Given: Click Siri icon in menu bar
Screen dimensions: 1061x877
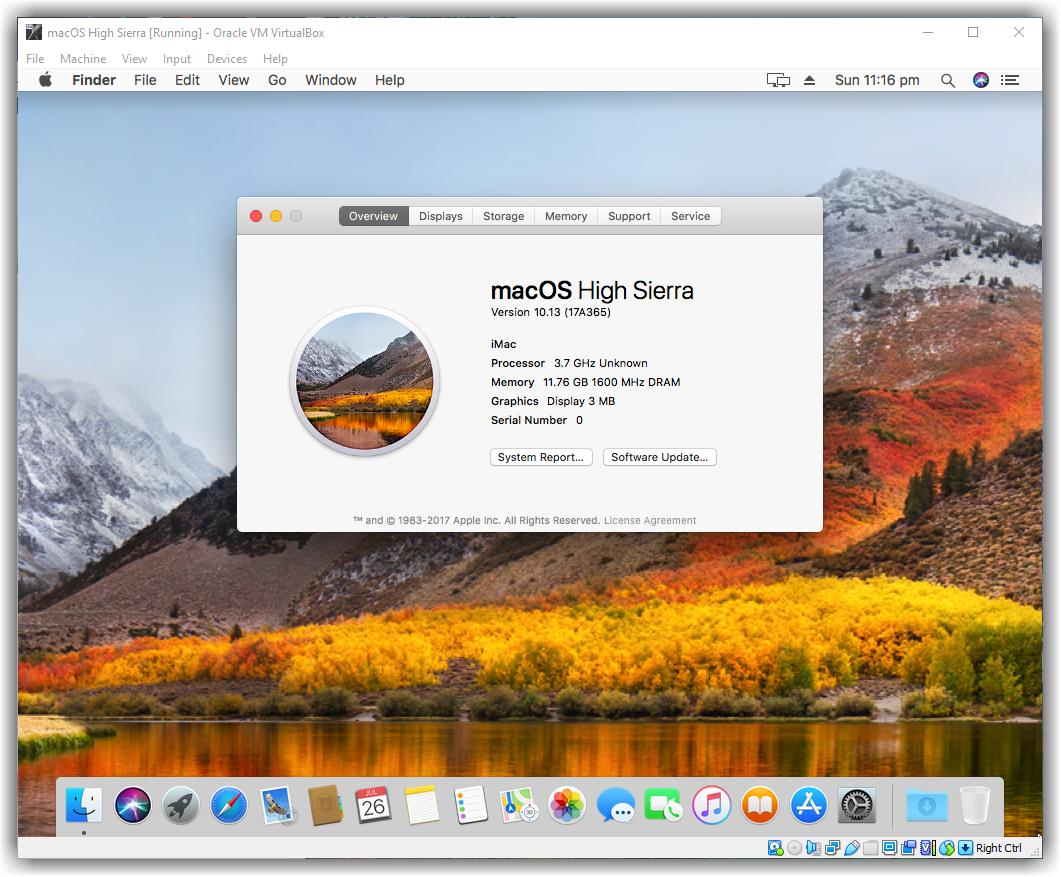Looking at the screenshot, I should [980, 81].
